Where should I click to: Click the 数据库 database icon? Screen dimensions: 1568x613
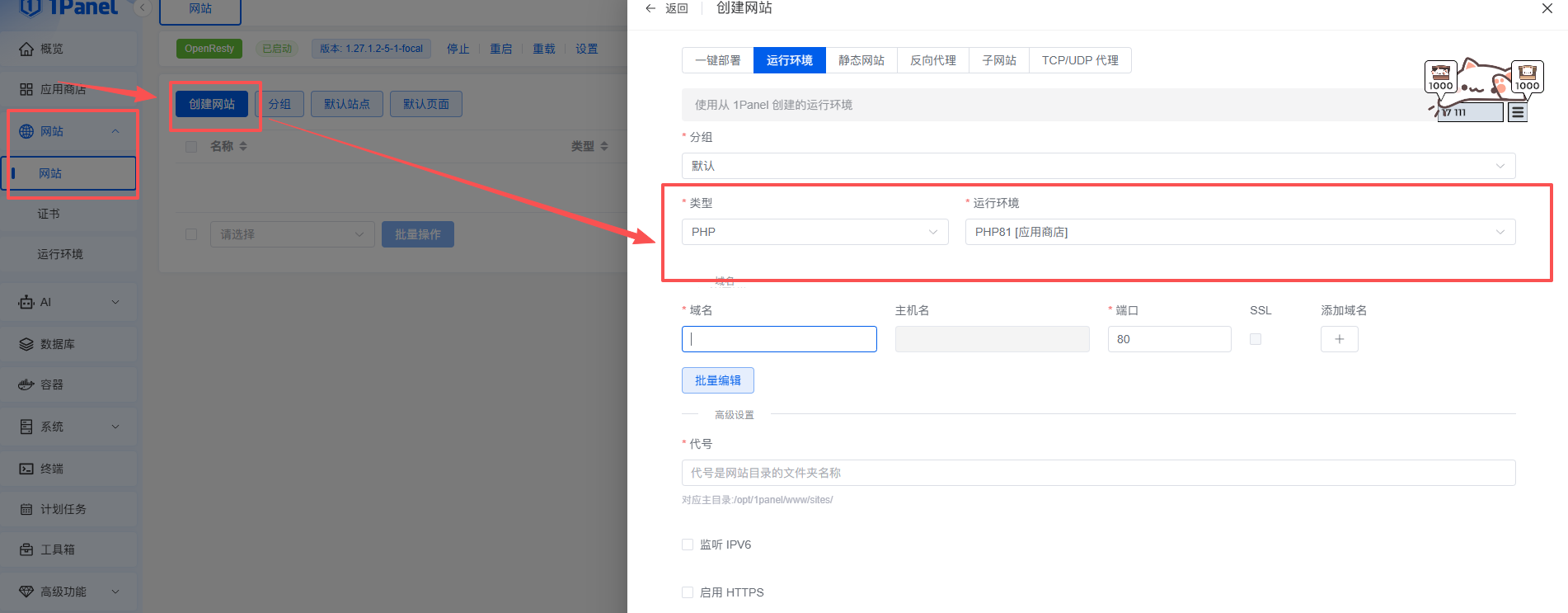pos(26,344)
